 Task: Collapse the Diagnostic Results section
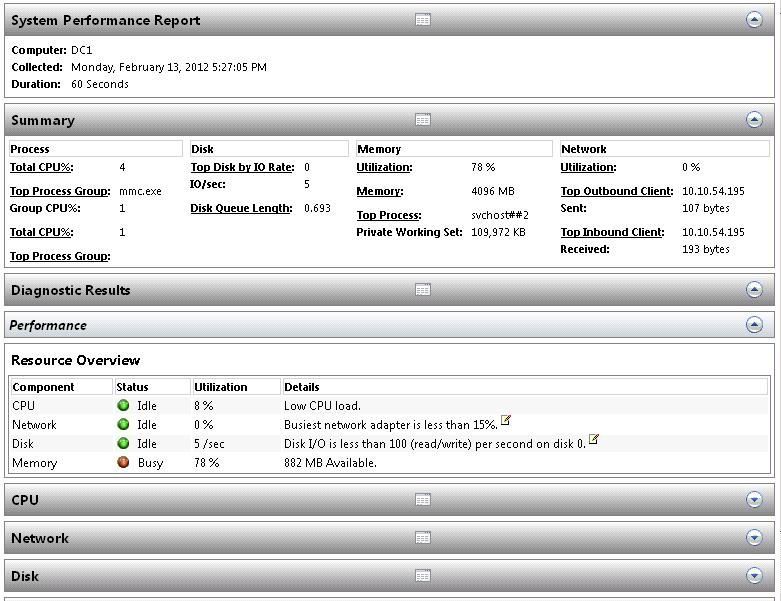click(x=754, y=289)
